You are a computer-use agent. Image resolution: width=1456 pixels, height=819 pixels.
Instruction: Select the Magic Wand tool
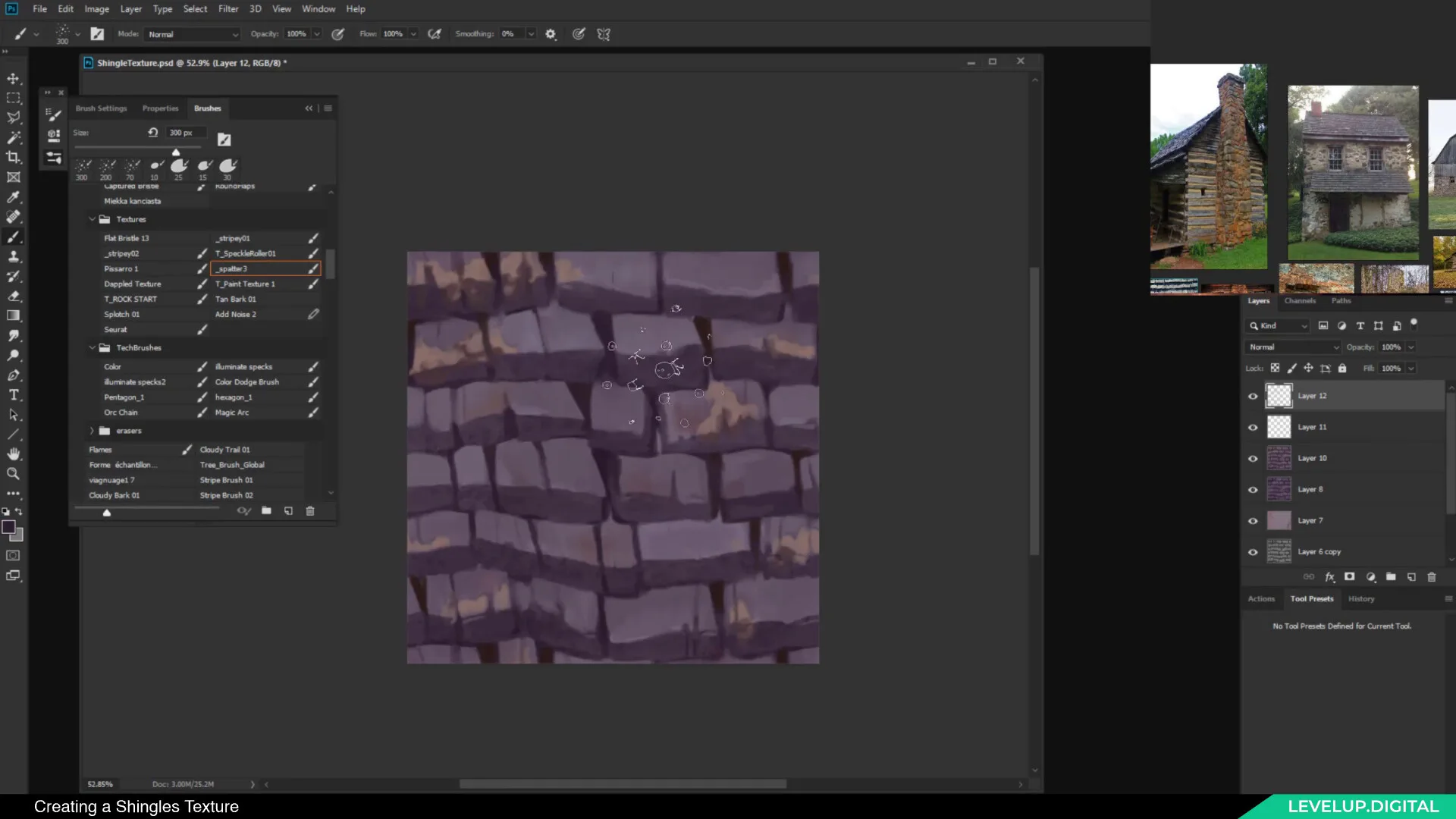[14, 137]
